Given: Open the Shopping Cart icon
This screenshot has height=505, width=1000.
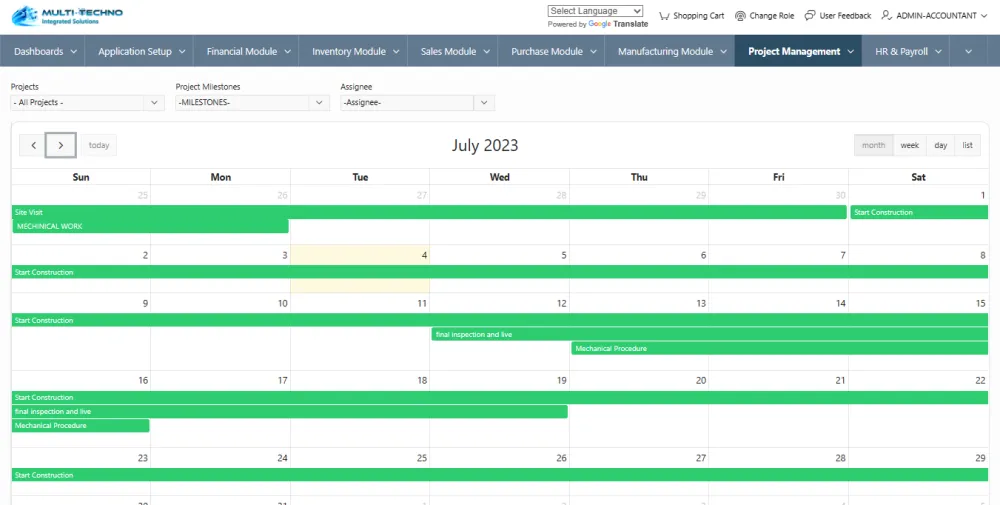Looking at the screenshot, I should coord(665,16).
